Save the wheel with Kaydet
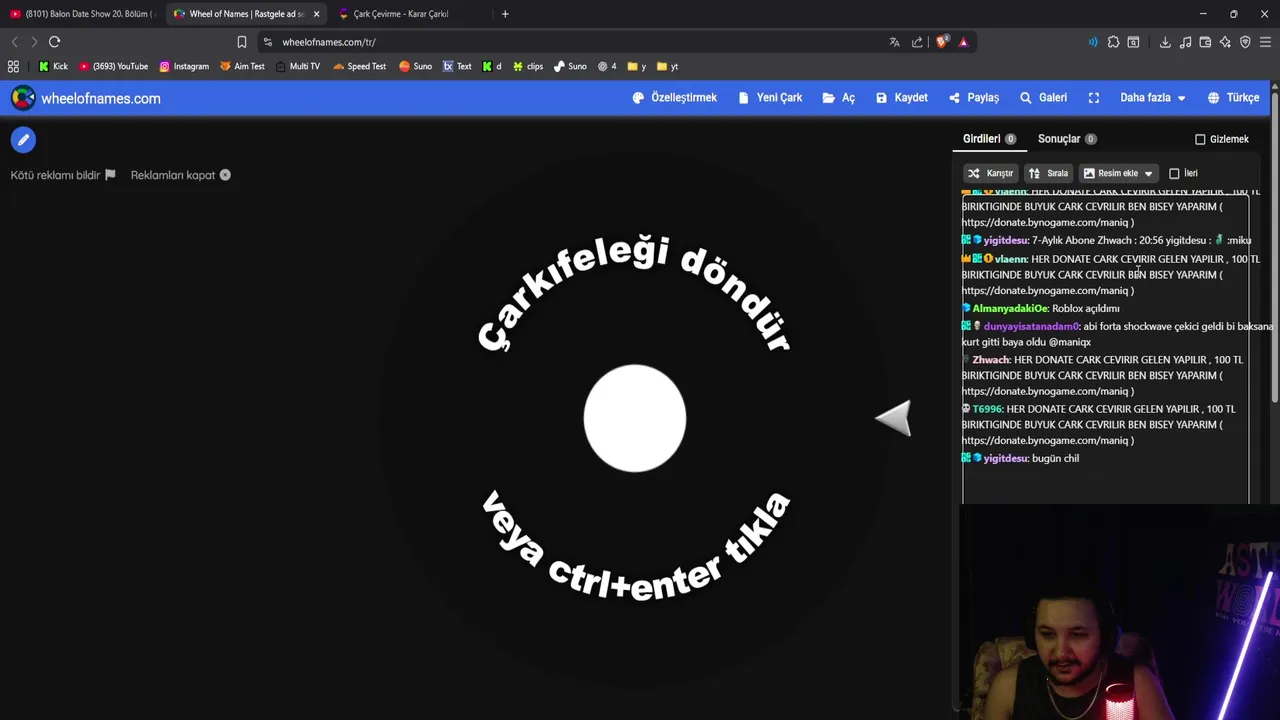This screenshot has width=1280, height=720. 901,98
